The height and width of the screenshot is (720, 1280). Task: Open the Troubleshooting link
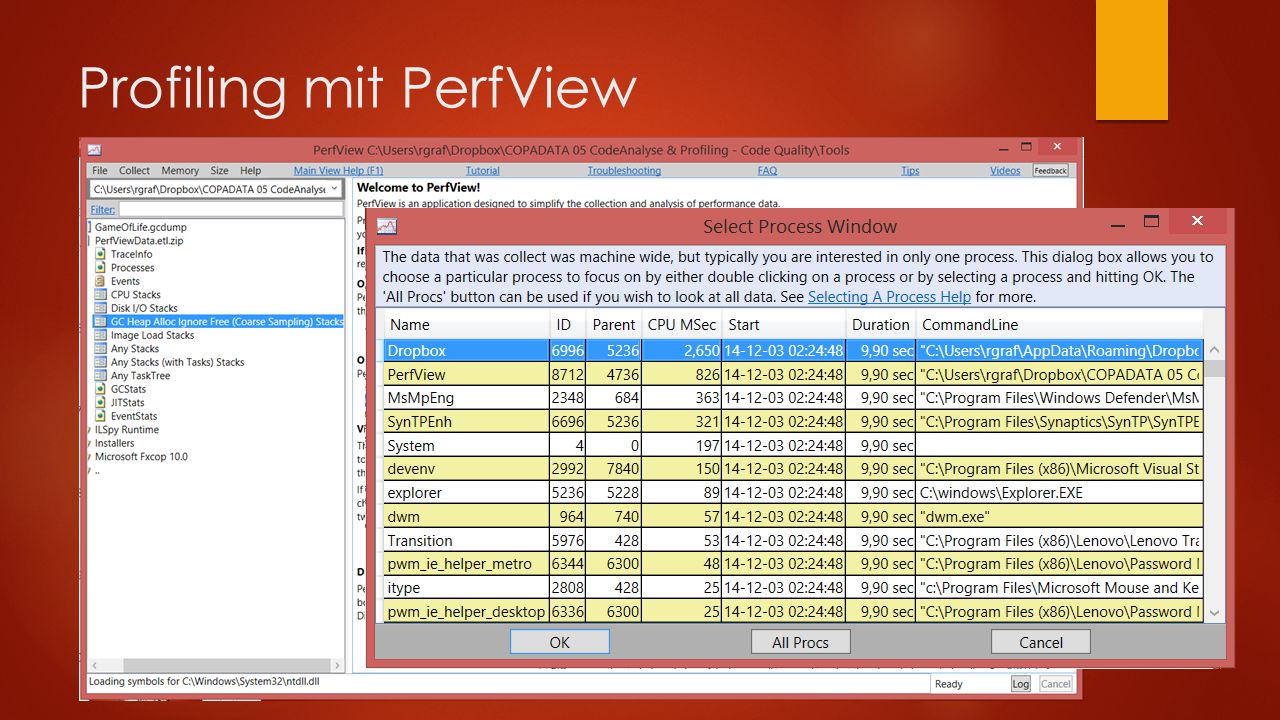pos(624,171)
